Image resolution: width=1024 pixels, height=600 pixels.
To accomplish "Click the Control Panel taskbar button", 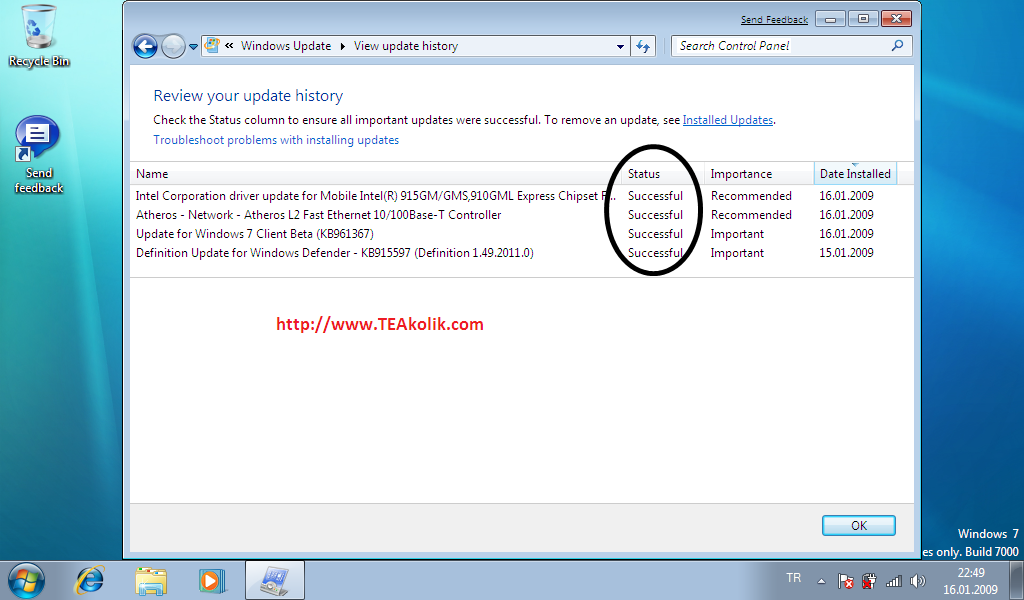I will pyautogui.click(x=275, y=580).
